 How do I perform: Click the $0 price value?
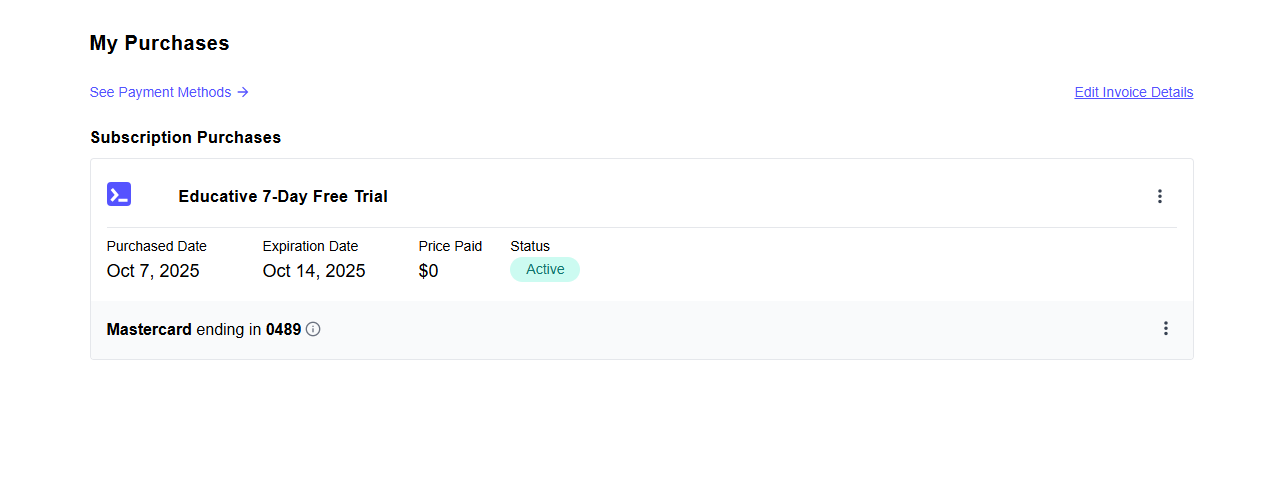[x=428, y=271]
